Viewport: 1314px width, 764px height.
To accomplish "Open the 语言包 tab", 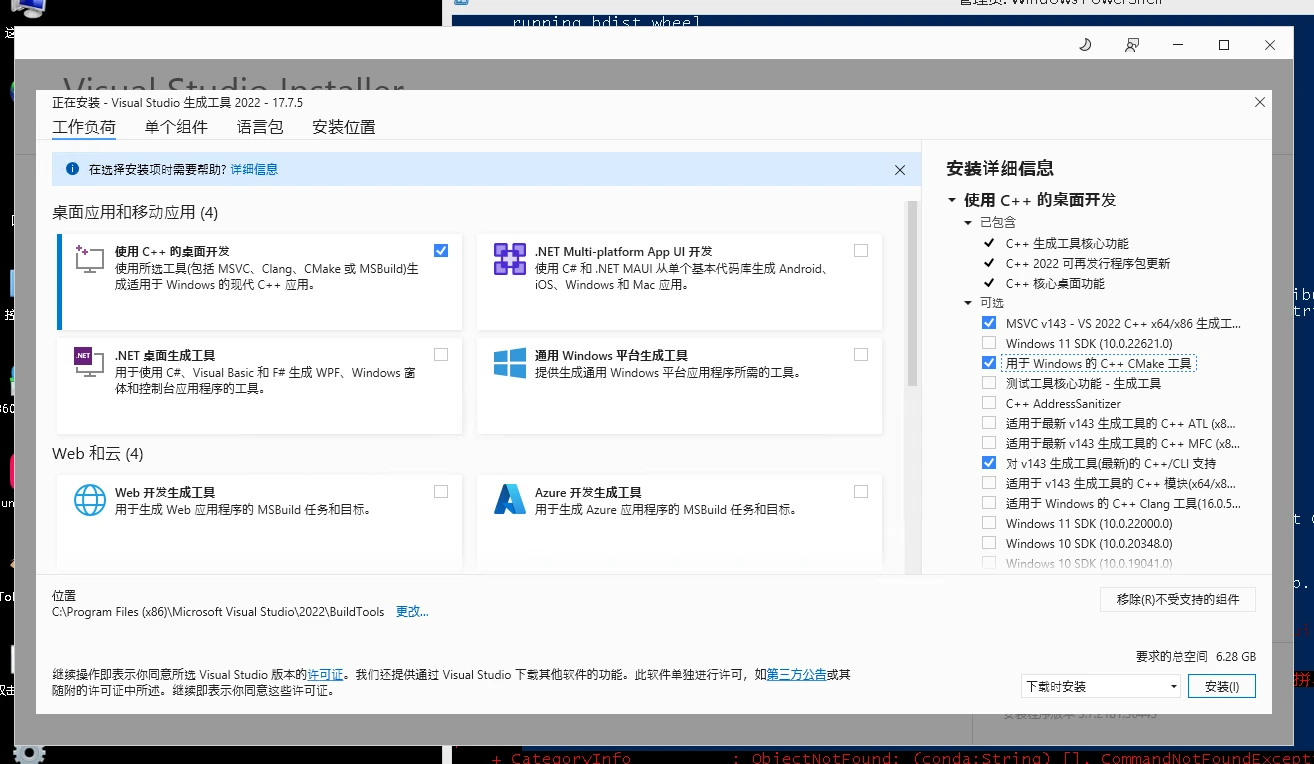I will coord(260,127).
